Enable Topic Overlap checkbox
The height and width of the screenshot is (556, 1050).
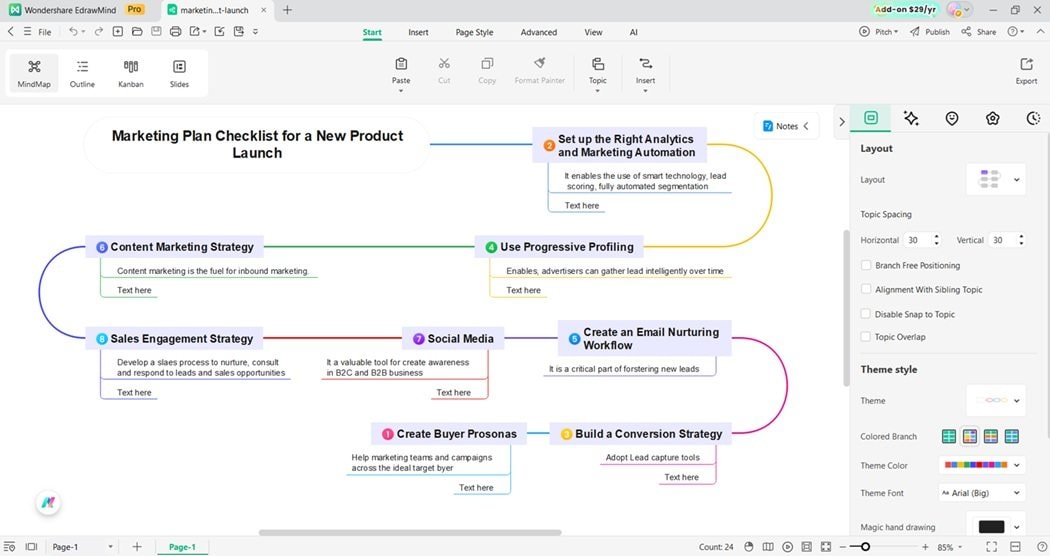point(866,336)
